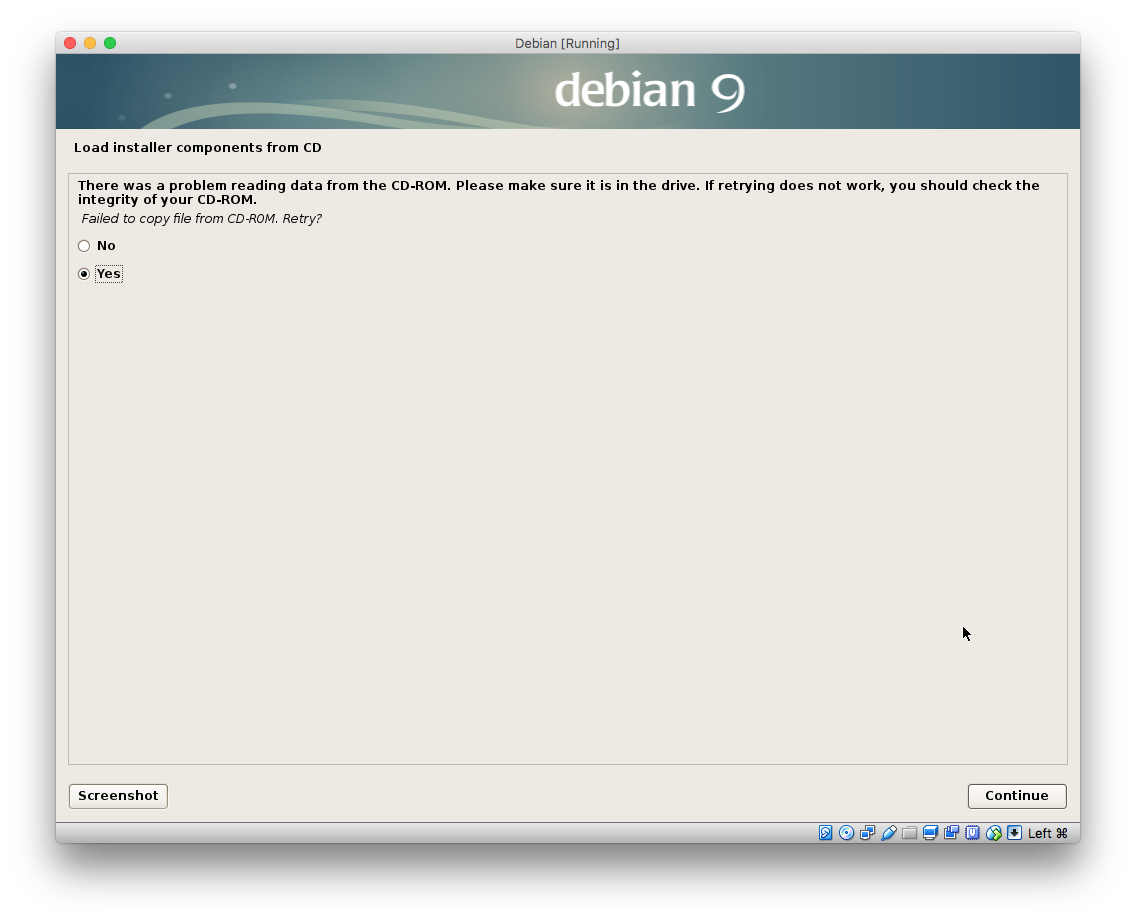The width and height of the screenshot is (1136, 923).
Task: Click the debian 9 logo banner
Action: (649, 91)
